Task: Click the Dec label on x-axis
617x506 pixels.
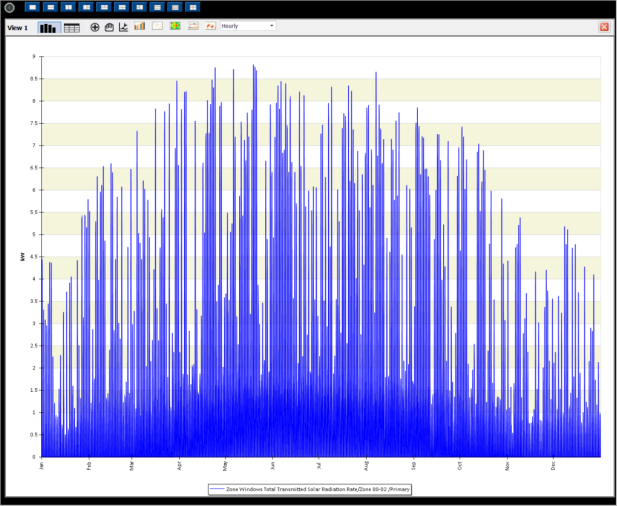Action: click(553, 465)
